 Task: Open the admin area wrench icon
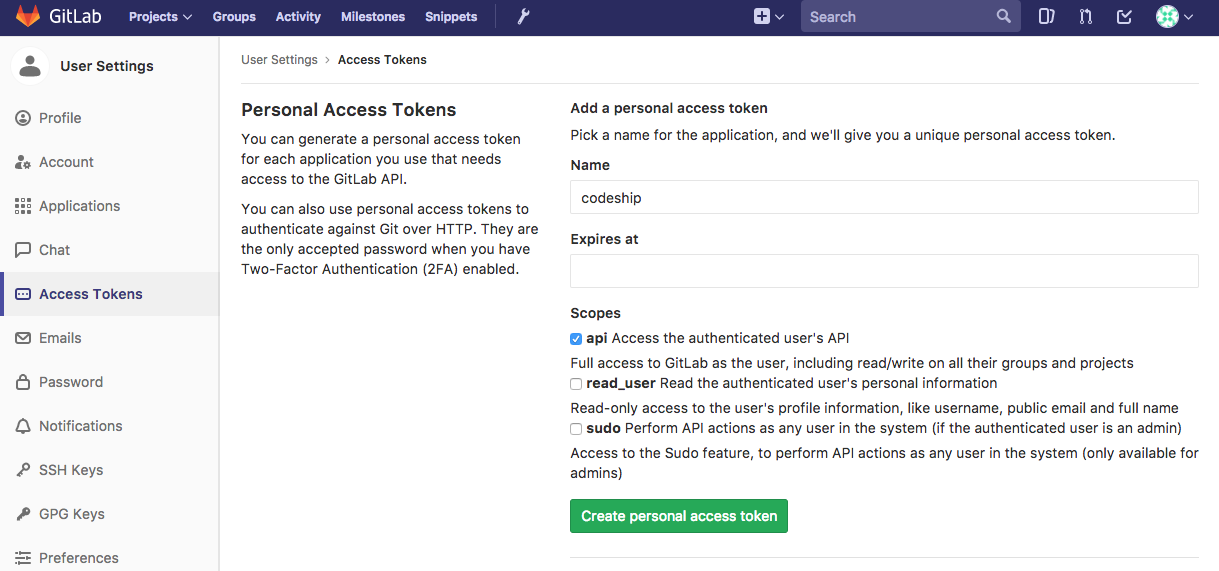point(523,17)
